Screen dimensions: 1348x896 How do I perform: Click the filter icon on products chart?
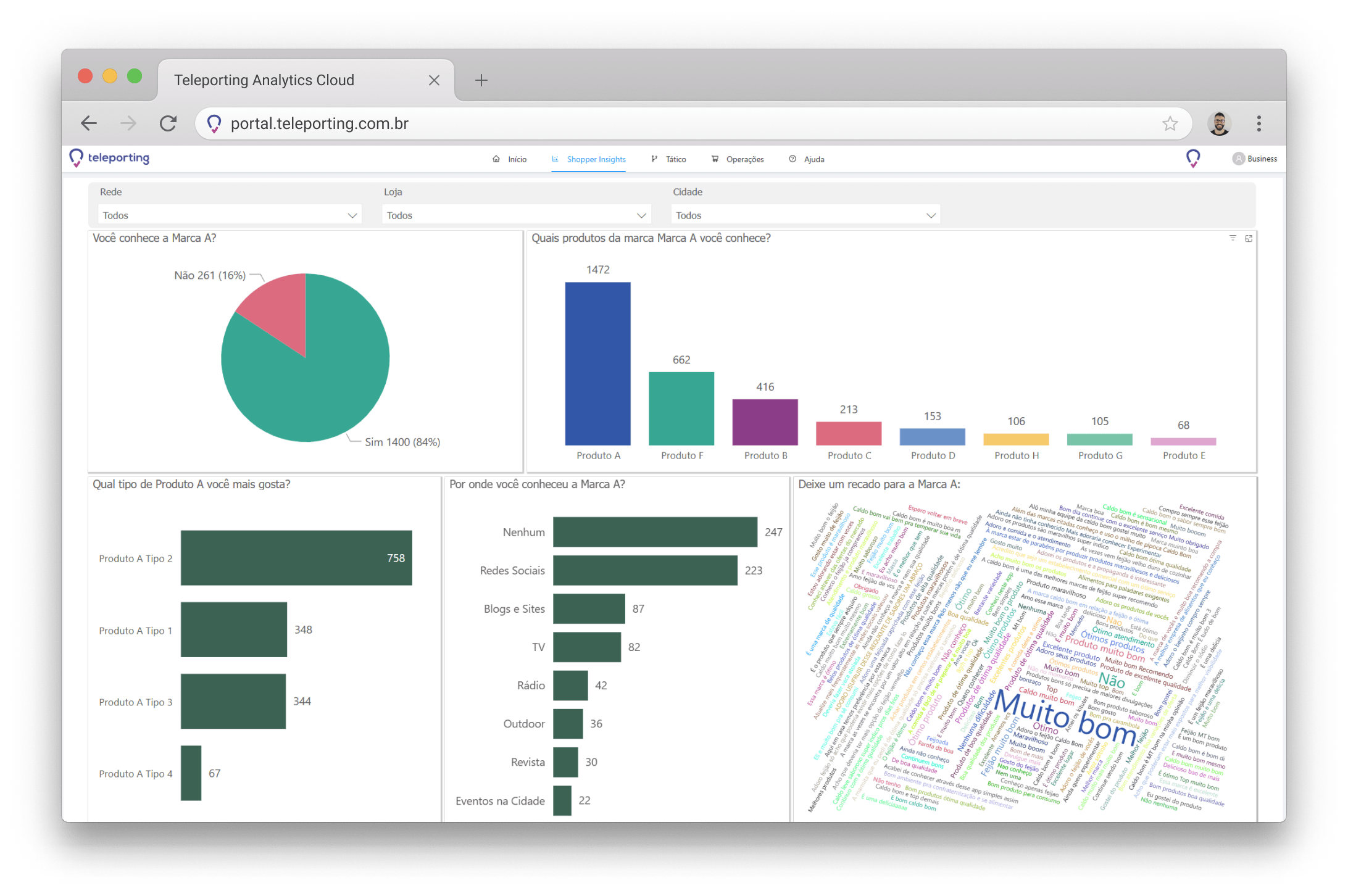tap(1233, 238)
